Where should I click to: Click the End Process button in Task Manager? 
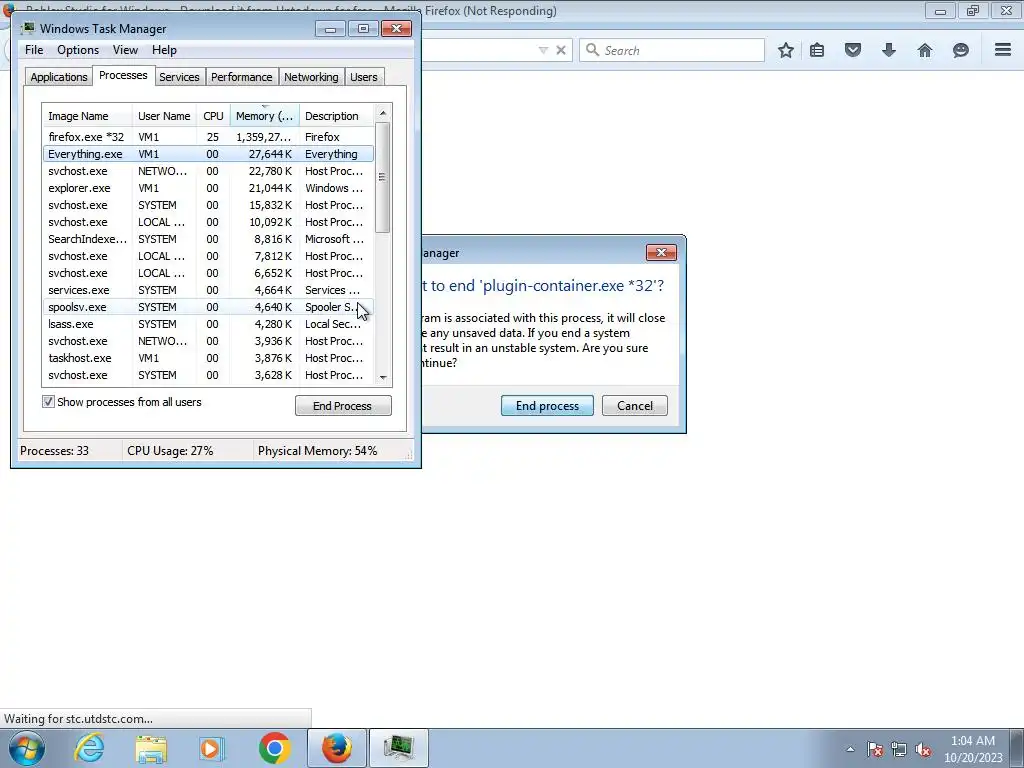(x=343, y=406)
